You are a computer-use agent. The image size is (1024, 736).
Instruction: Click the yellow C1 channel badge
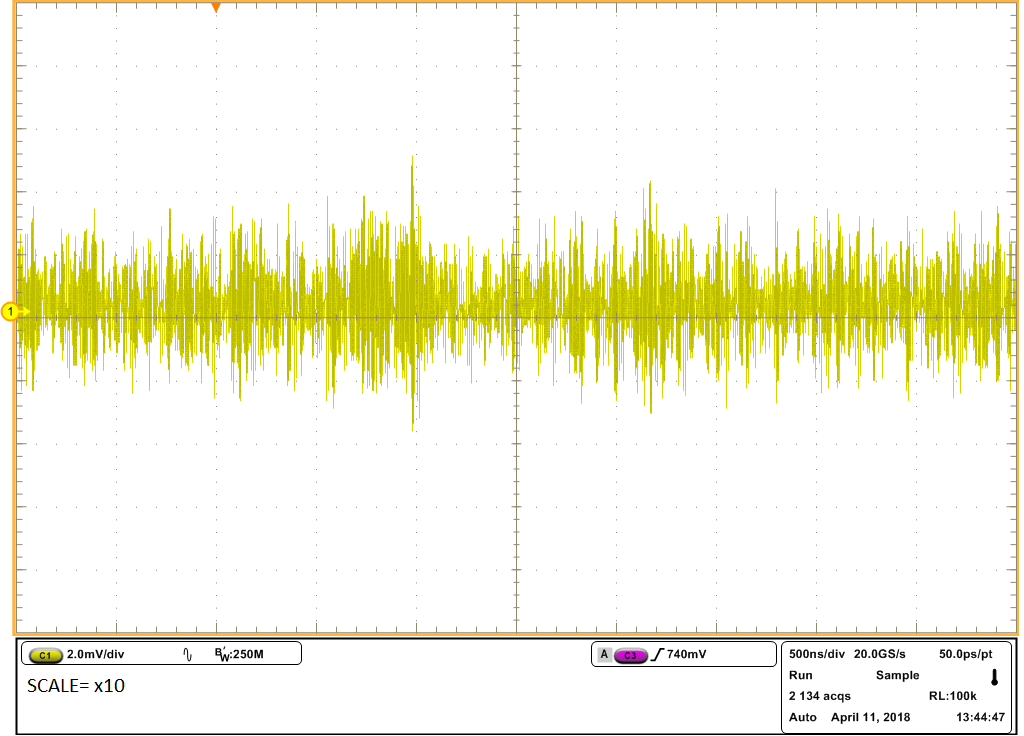pyautogui.click(x=46, y=655)
